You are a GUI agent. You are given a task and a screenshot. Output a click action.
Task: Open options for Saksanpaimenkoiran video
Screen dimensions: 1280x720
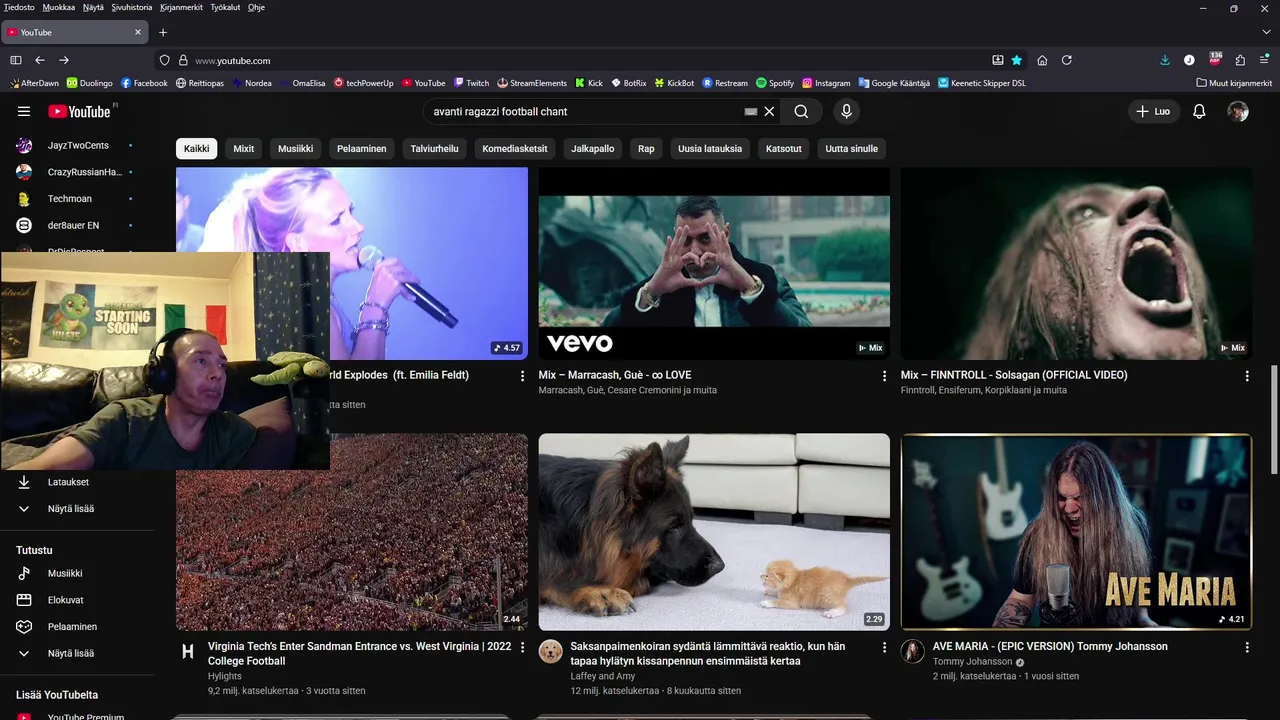(884, 647)
